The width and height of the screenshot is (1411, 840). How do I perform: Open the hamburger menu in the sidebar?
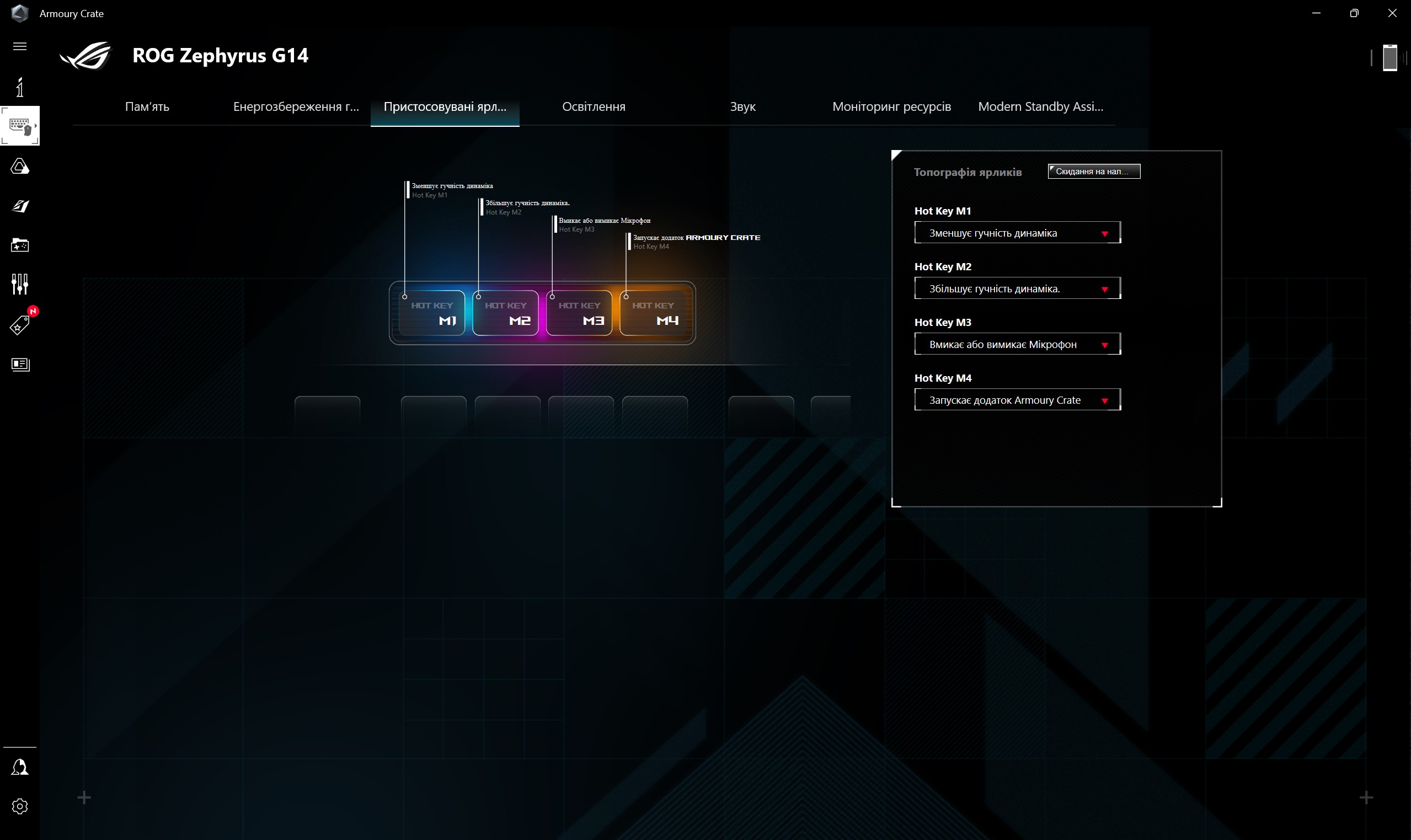tap(20, 46)
